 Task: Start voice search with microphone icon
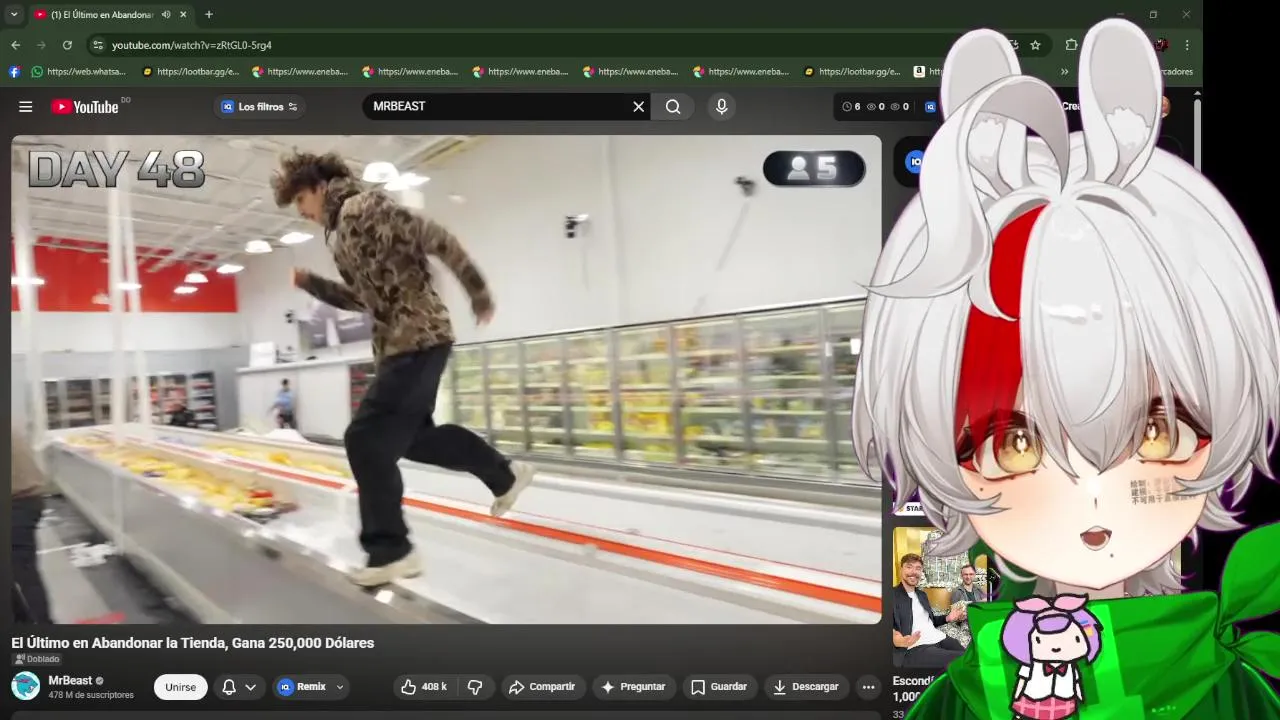tap(722, 107)
